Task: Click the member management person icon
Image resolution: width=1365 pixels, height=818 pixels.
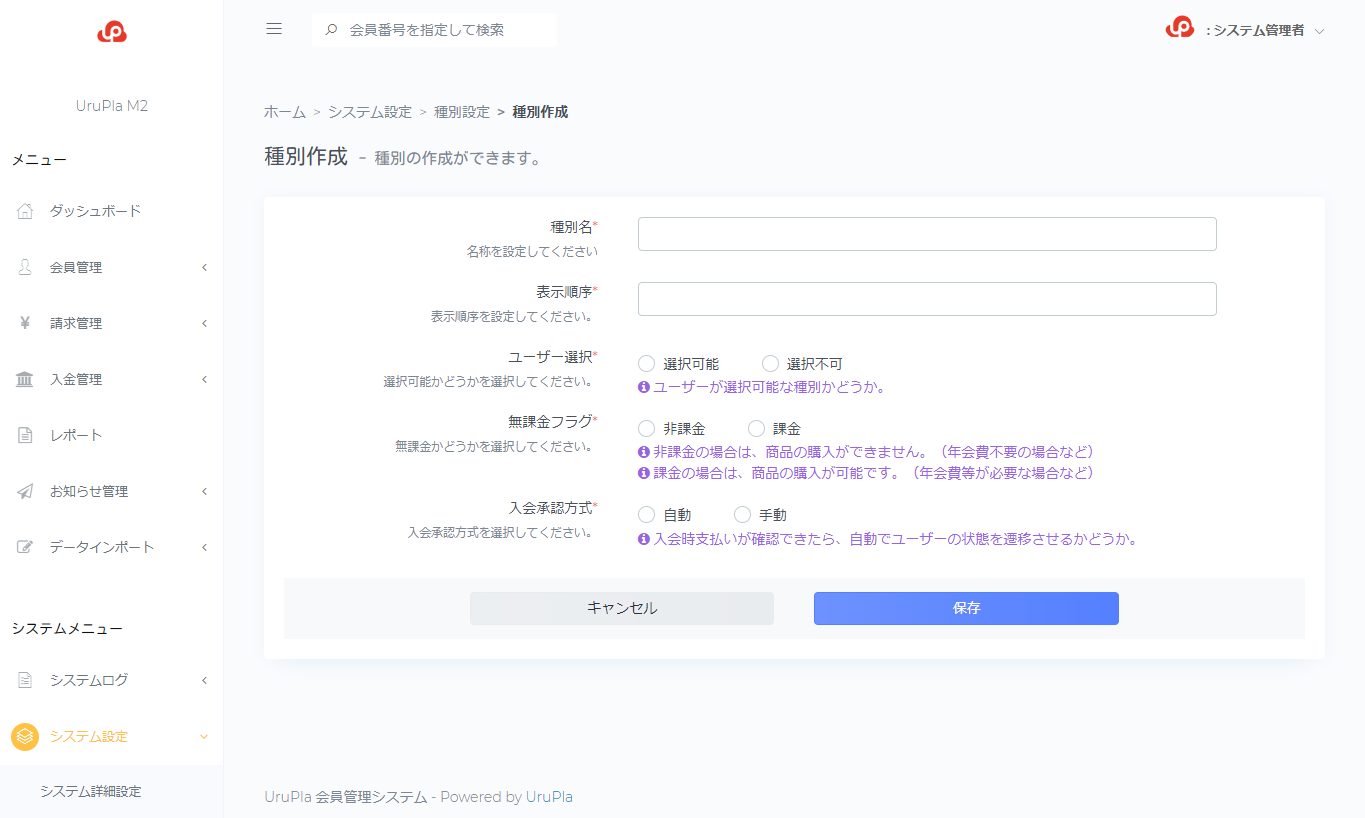Action: click(x=26, y=267)
